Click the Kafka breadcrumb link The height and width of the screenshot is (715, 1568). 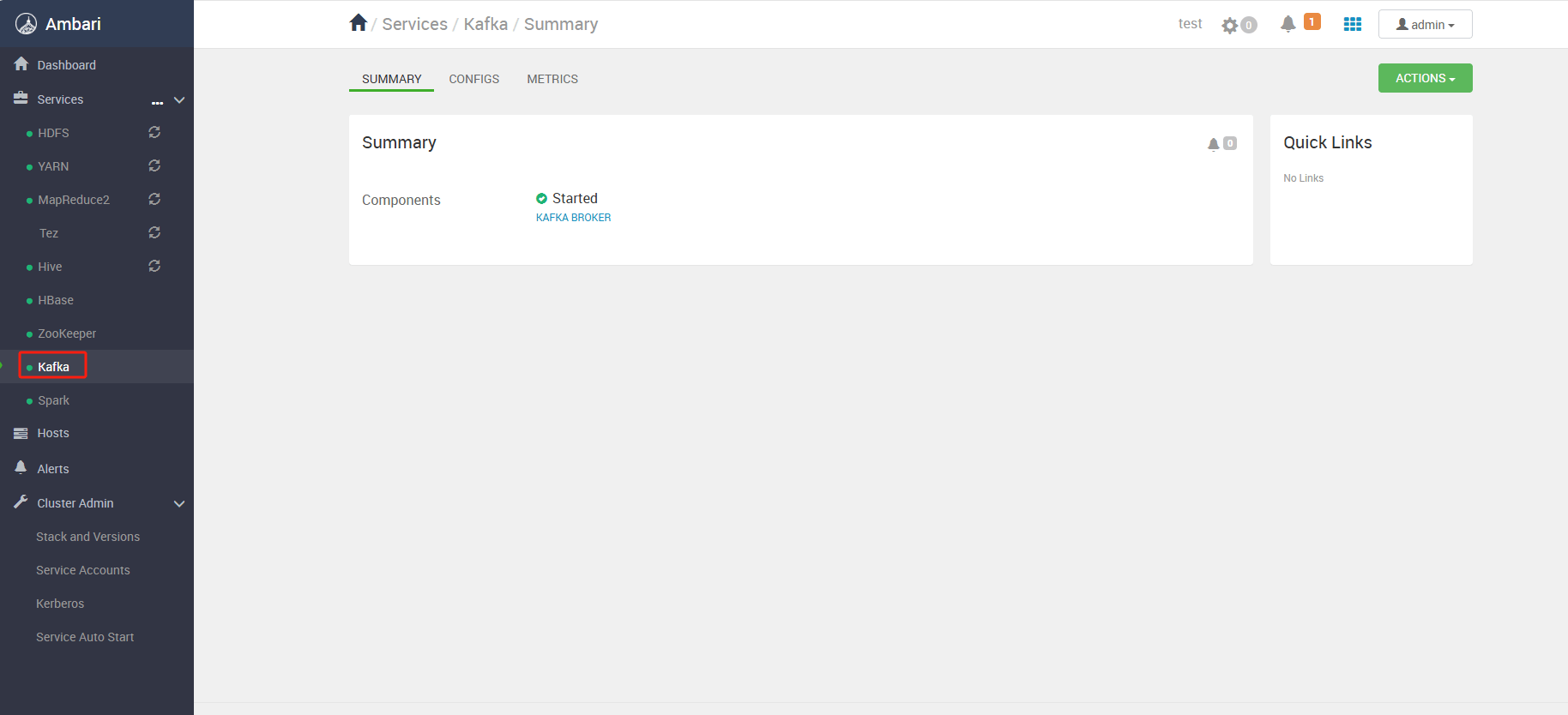click(485, 24)
